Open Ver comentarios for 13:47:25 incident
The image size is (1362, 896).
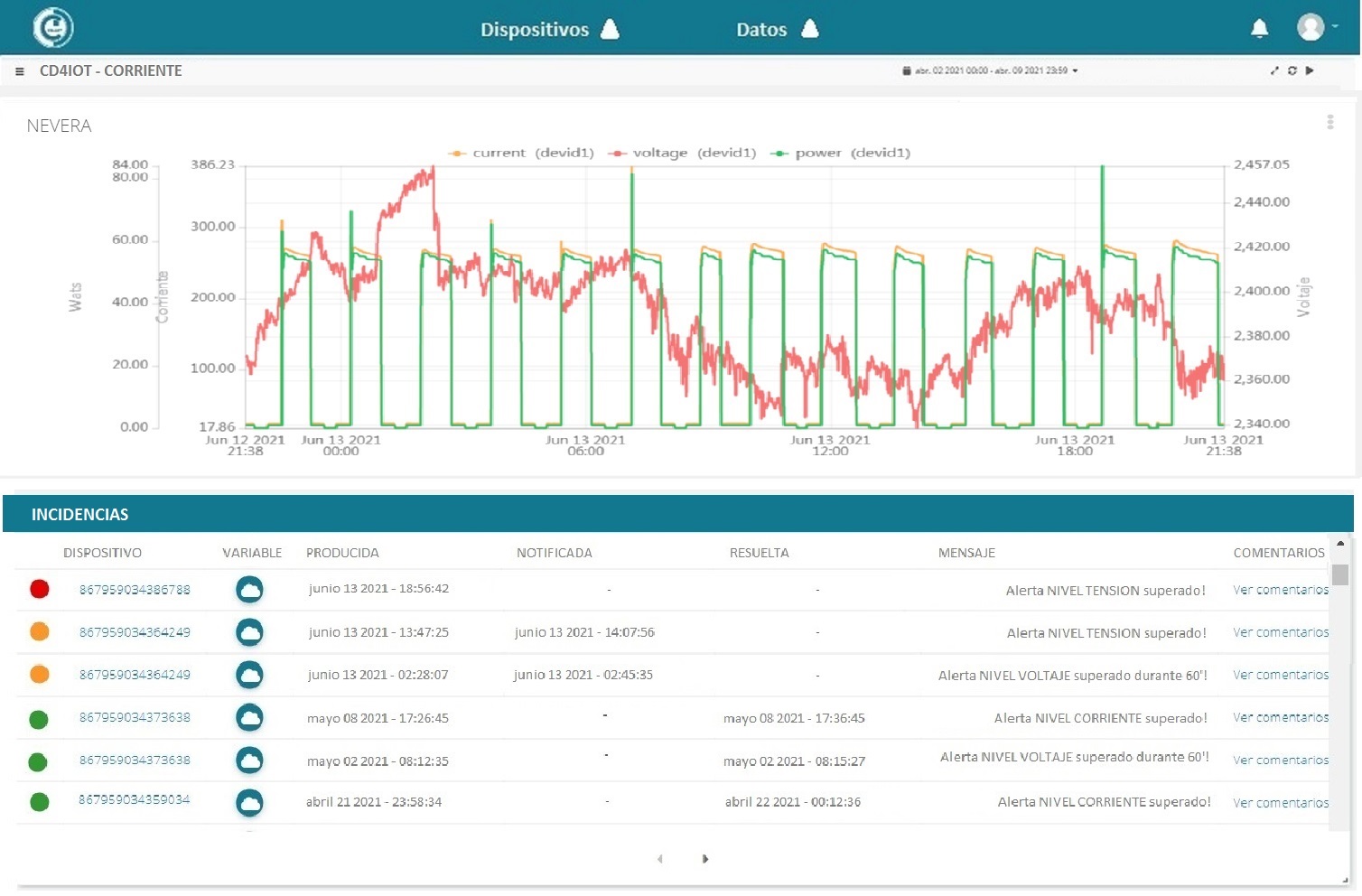click(x=1281, y=632)
